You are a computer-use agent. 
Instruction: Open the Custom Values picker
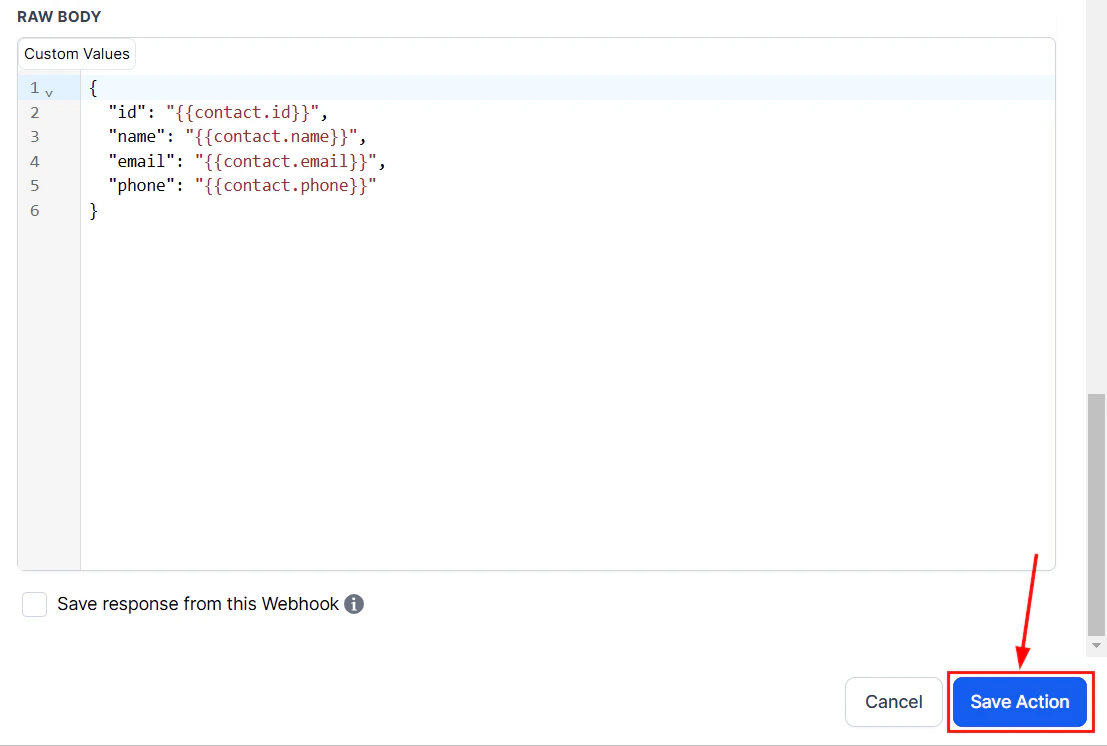[76, 54]
